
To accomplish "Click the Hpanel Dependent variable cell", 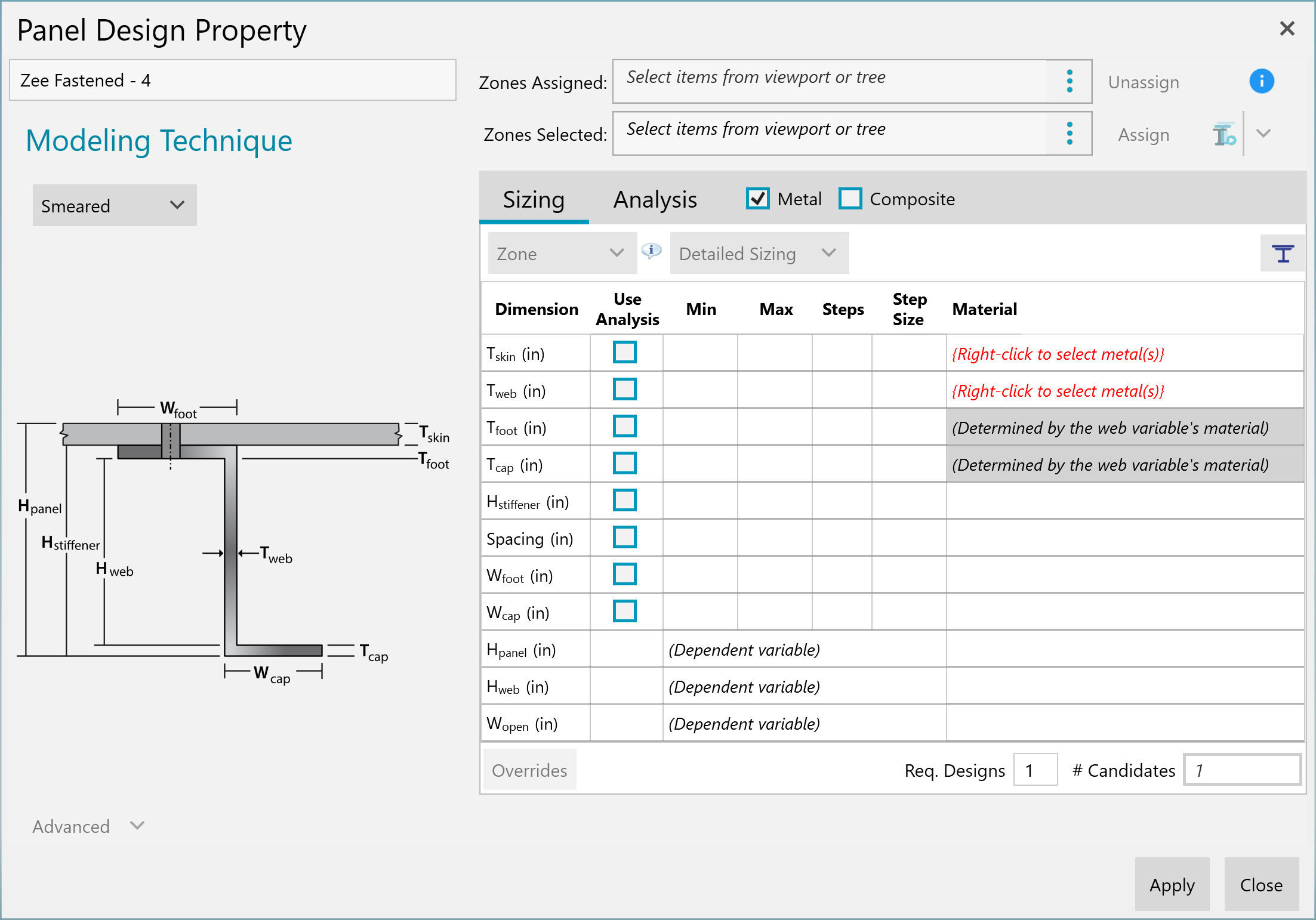I will click(804, 649).
